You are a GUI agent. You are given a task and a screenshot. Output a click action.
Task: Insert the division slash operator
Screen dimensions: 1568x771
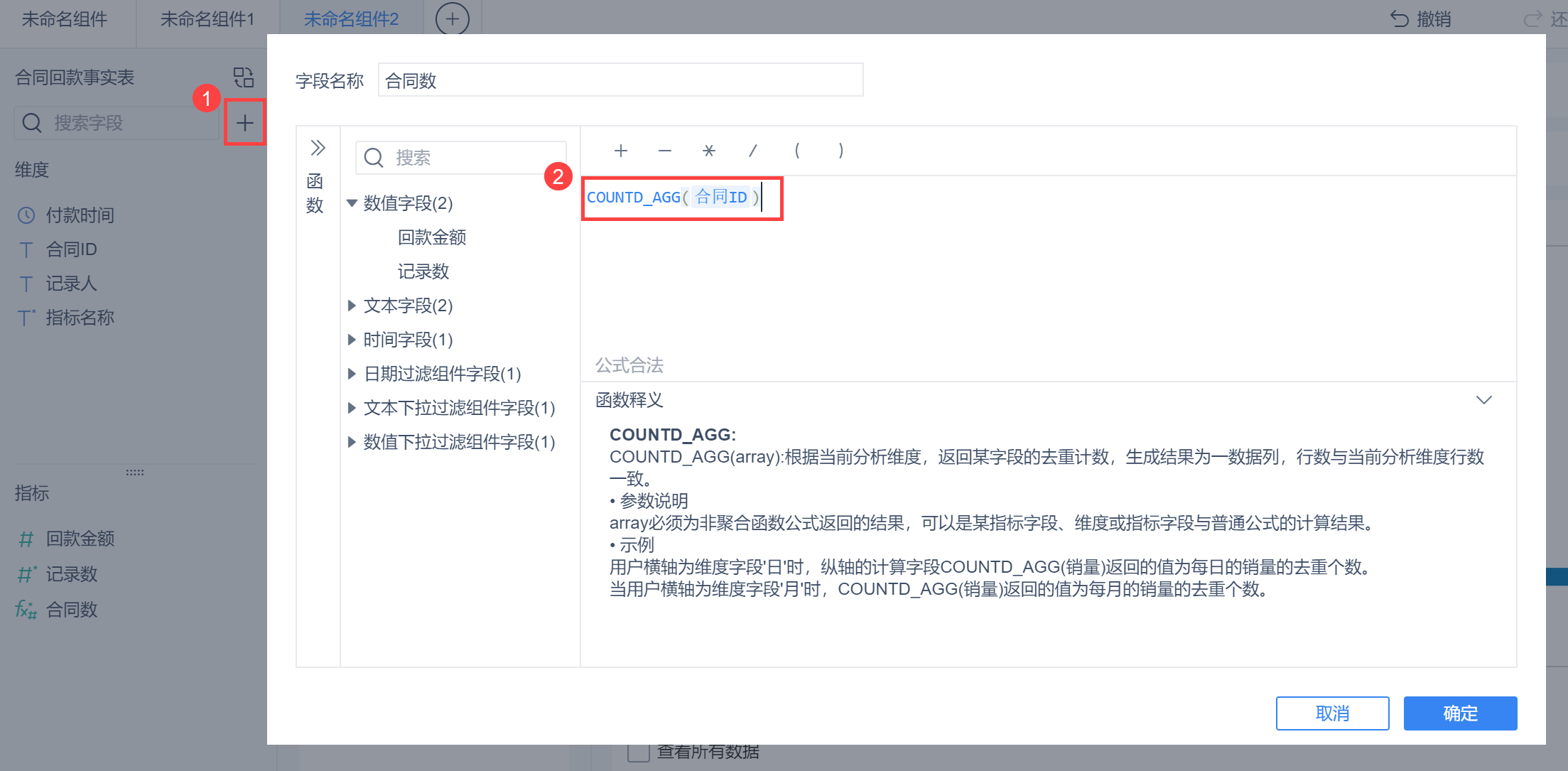pyautogui.click(x=752, y=151)
